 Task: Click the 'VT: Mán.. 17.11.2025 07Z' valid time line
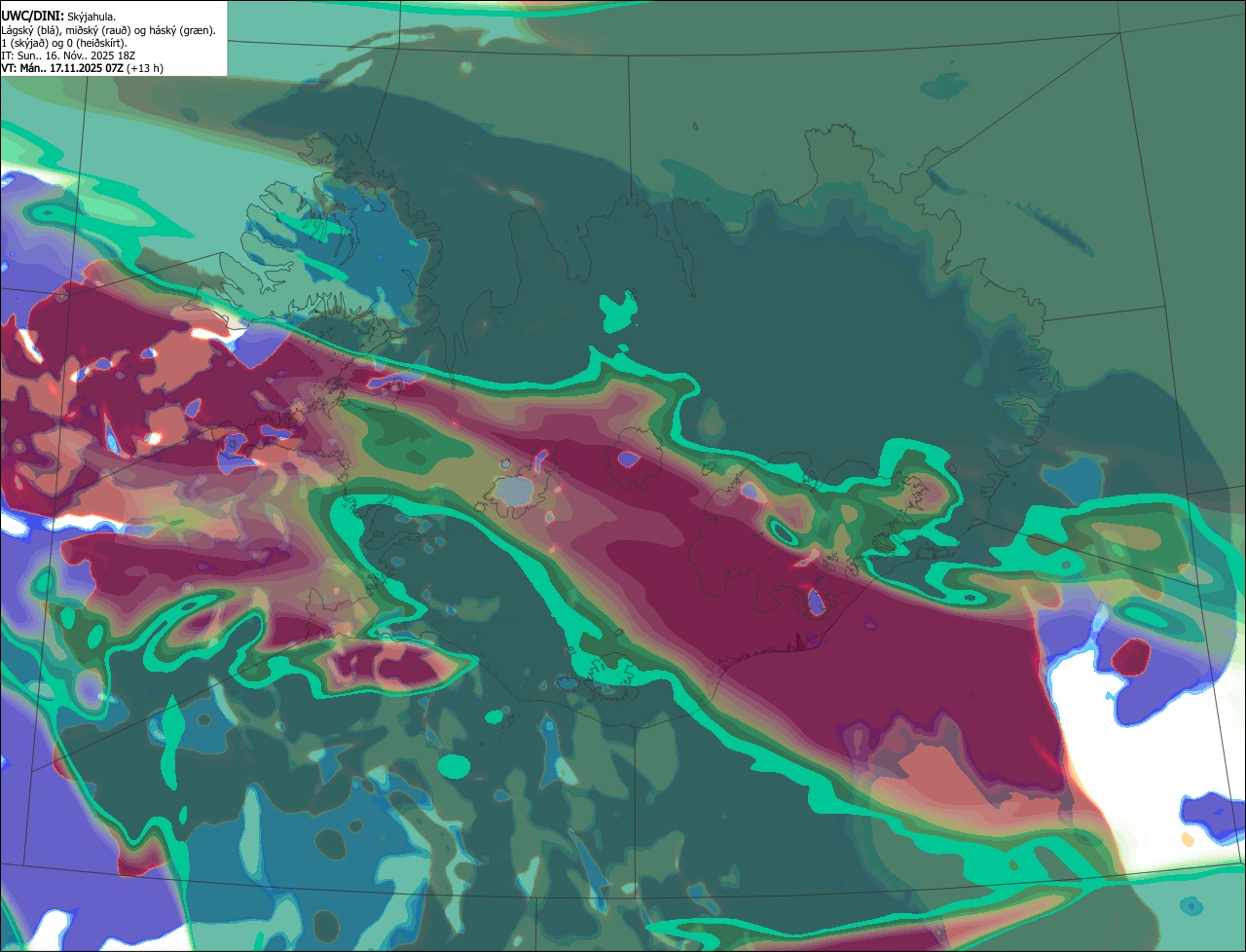tap(83, 68)
